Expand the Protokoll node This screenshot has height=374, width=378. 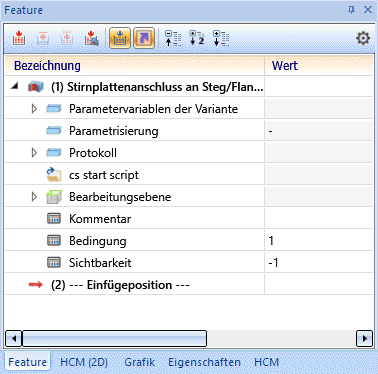34,153
